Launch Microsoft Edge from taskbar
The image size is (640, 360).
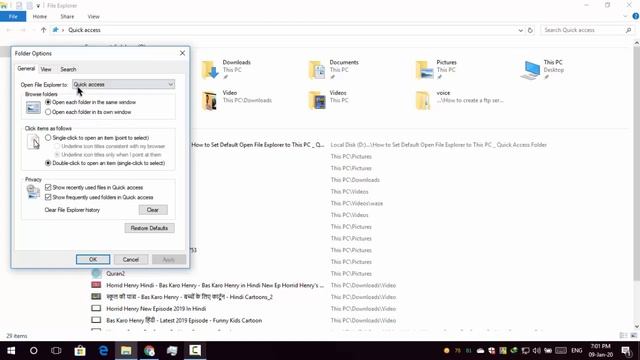pos(103,351)
